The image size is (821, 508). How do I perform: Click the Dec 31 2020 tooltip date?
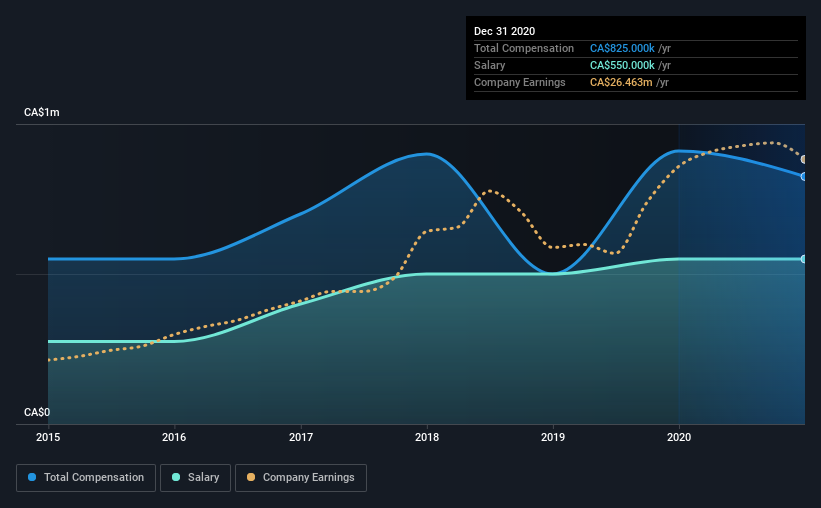(504, 31)
